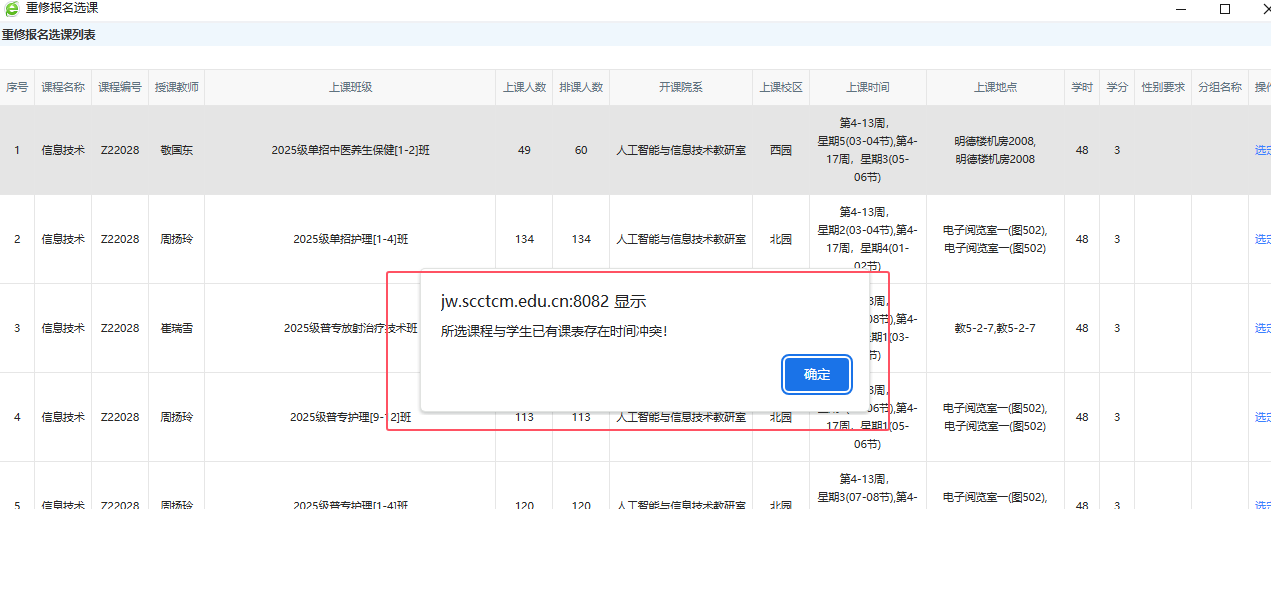Click the 上课人数 column header
The height and width of the screenshot is (611, 1271).
pyautogui.click(x=524, y=87)
